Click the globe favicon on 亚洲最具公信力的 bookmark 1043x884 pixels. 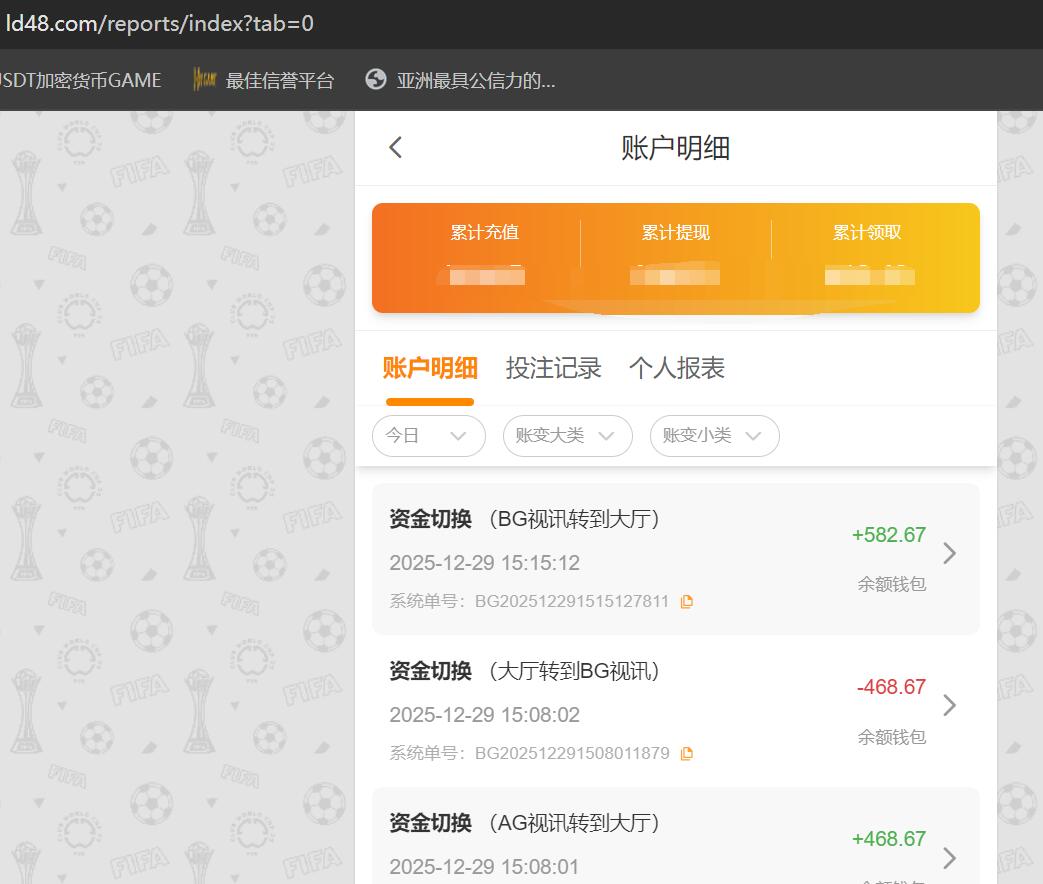376,80
